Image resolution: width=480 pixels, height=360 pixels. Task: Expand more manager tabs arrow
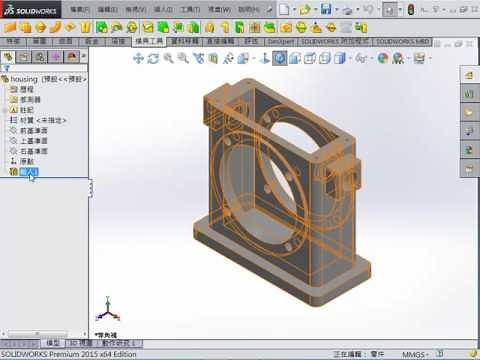coord(84,57)
